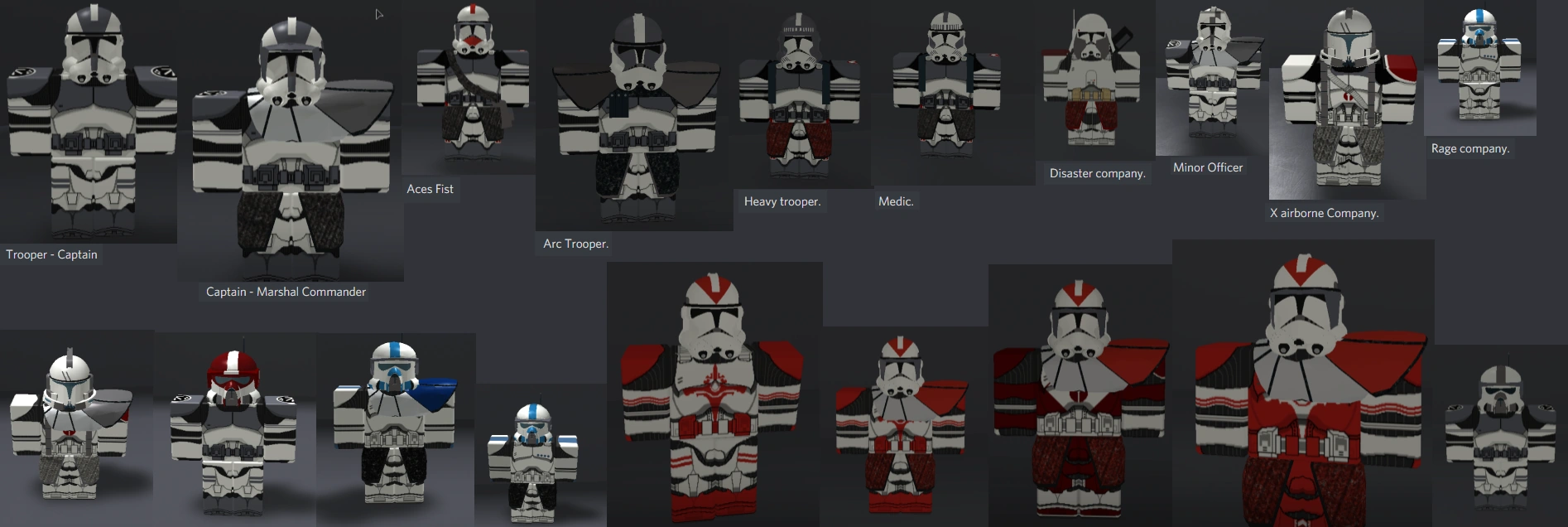This screenshot has width=1568, height=527.
Task: Open the X airborne Company trooper image
Action: pyautogui.click(x=1347, y=100)
